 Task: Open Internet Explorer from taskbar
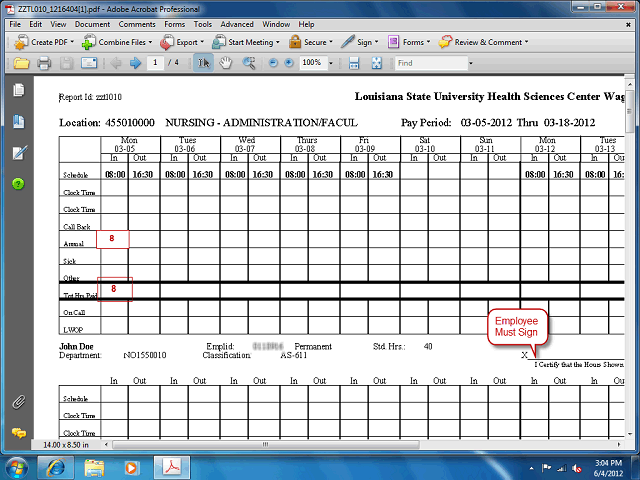click(x=56, y=467)
